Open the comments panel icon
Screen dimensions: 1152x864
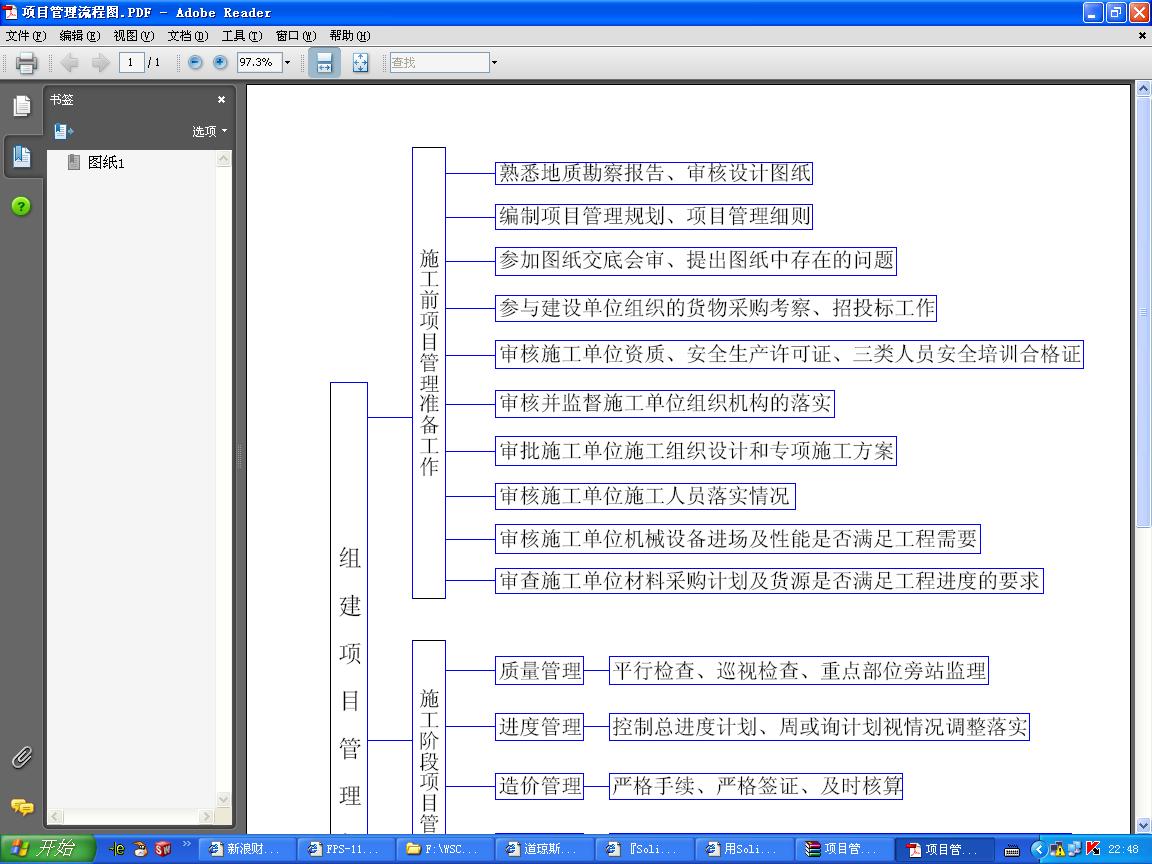pos(22,807)
